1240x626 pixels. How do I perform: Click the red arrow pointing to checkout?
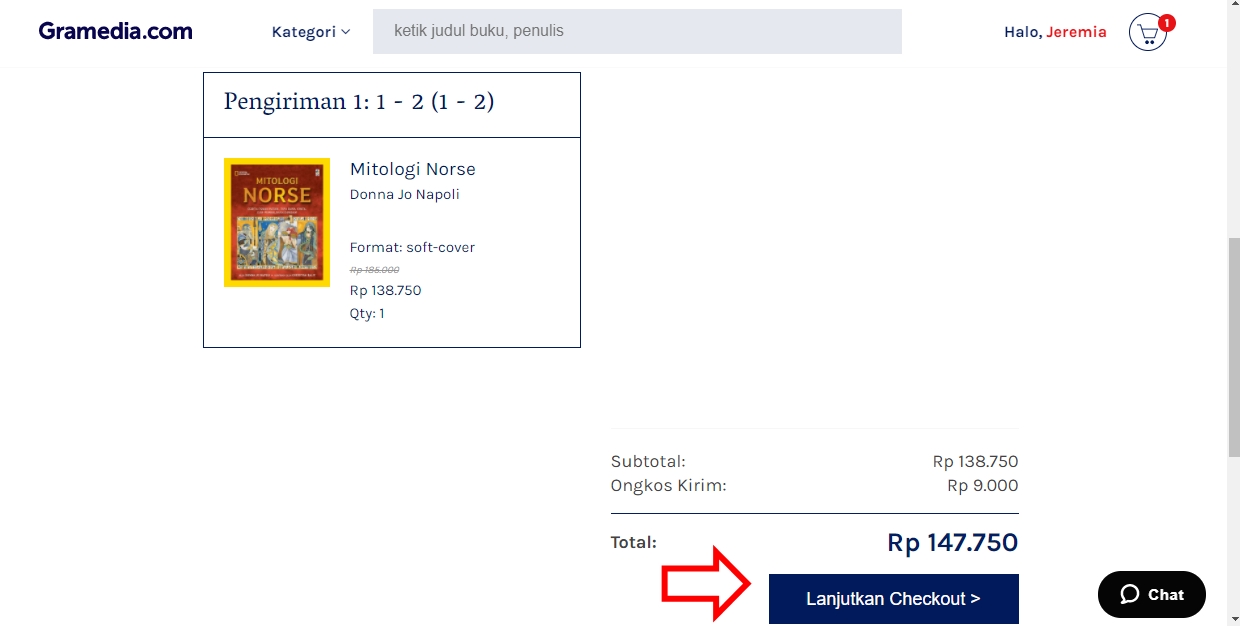706,583
